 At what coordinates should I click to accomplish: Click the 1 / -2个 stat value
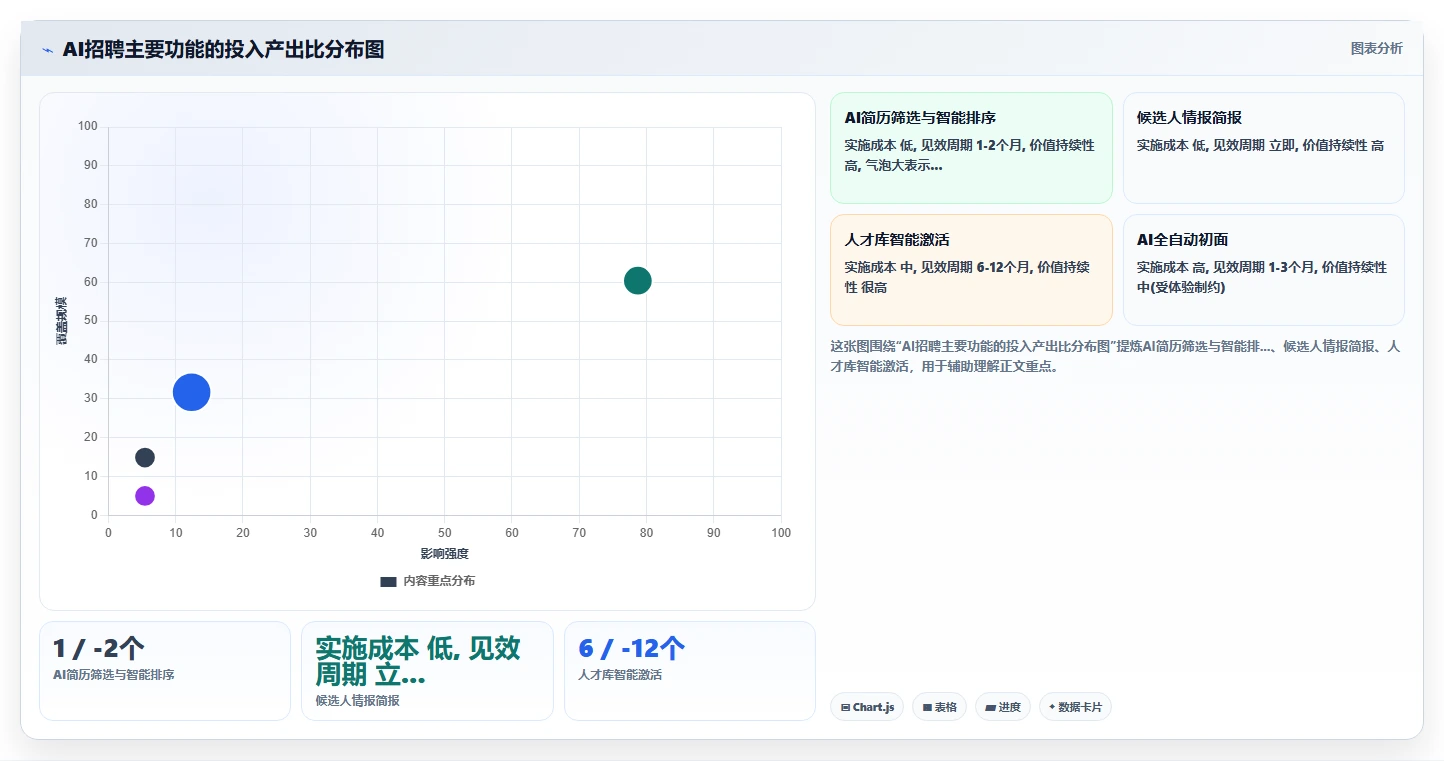99,649
